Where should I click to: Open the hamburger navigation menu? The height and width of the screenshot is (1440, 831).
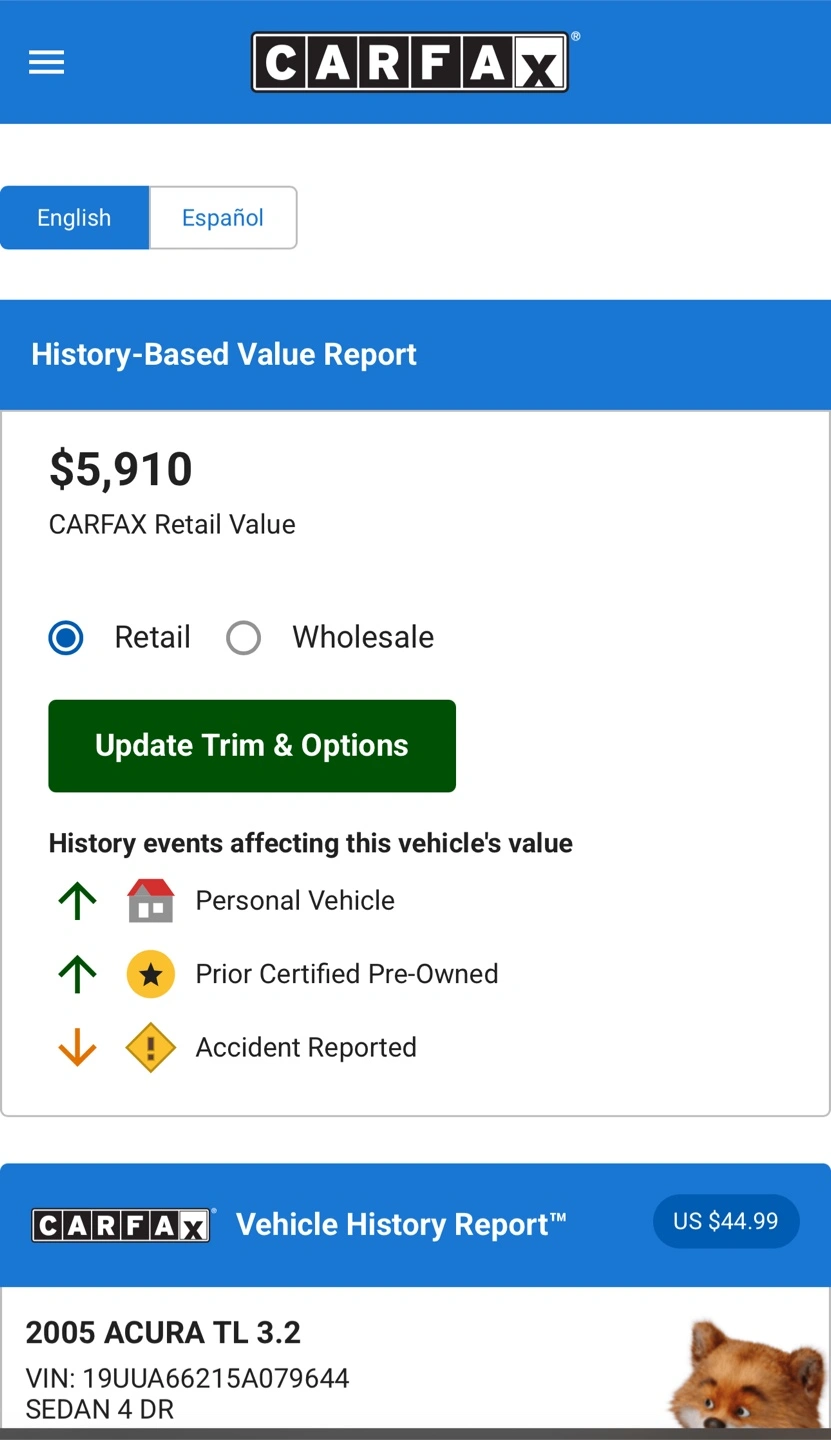pos(46,62)
